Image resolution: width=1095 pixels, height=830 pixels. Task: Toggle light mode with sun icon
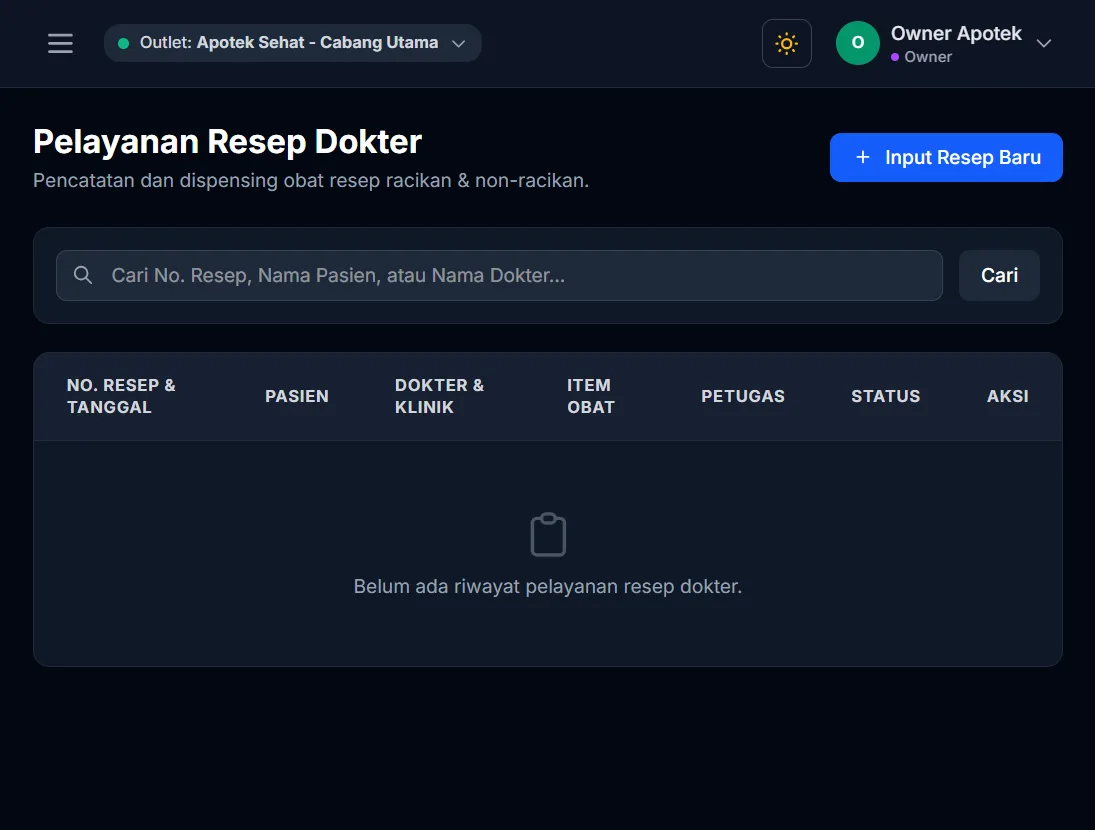tap(786, 43)
